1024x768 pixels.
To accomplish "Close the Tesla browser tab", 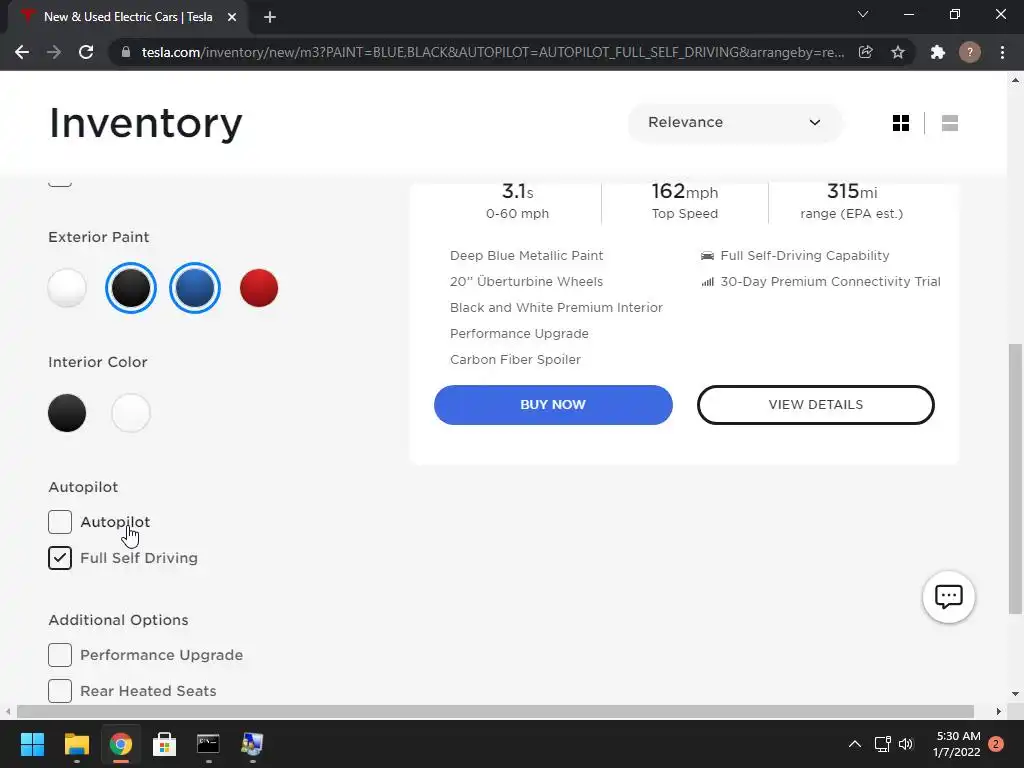I will [232, 17].
